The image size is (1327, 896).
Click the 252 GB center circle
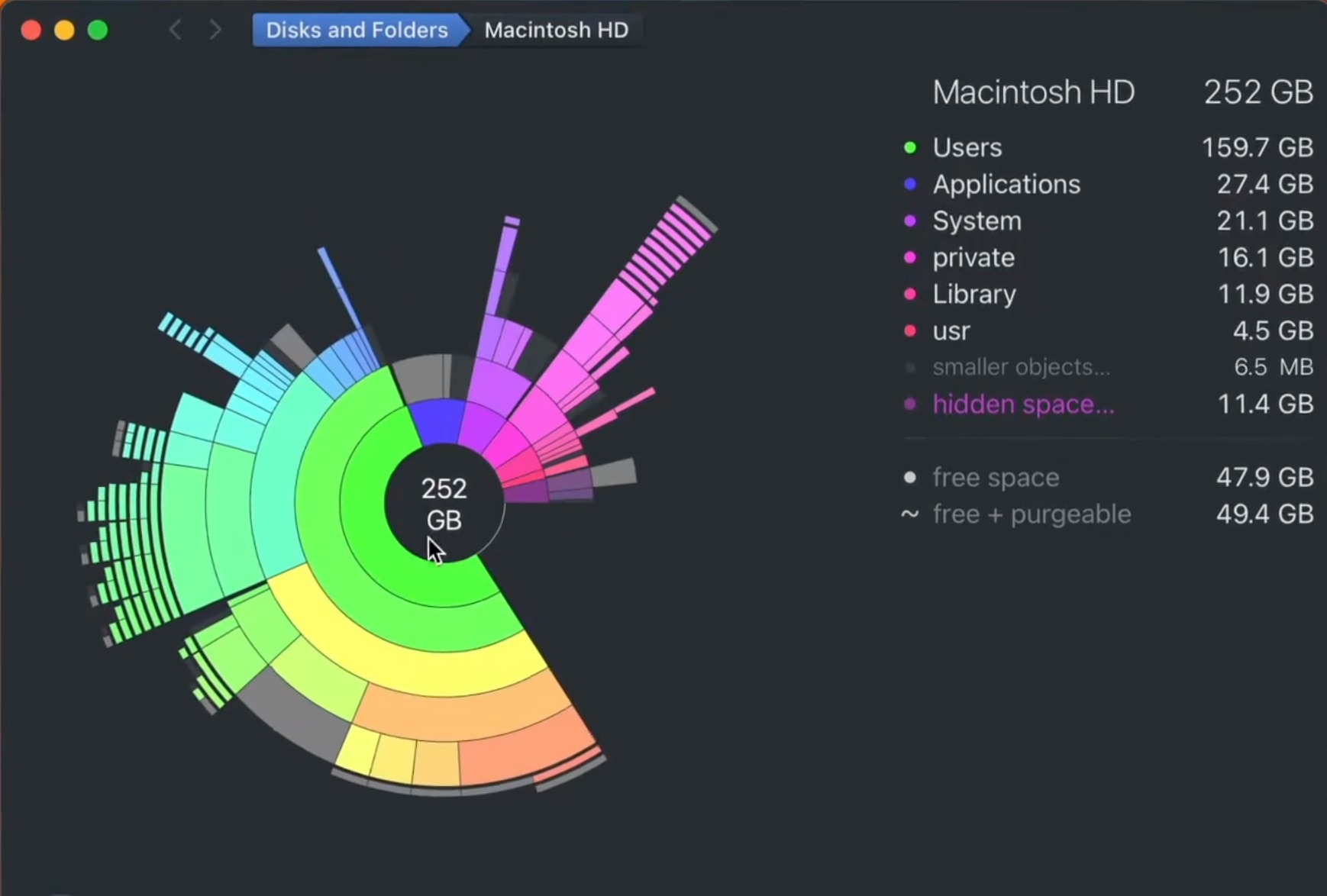[x=444, y=504]
